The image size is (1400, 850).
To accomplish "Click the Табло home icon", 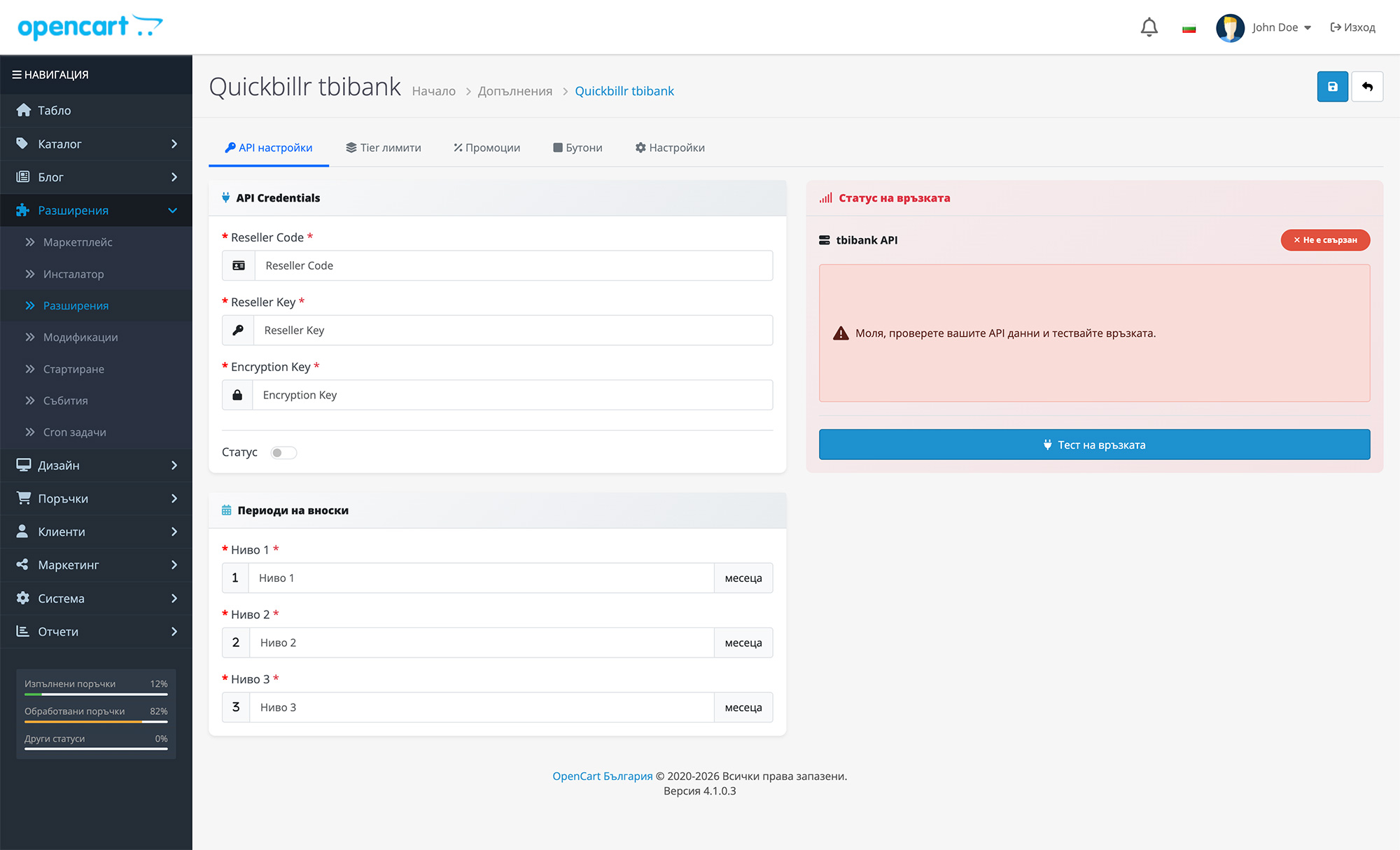I will [24, 111].
